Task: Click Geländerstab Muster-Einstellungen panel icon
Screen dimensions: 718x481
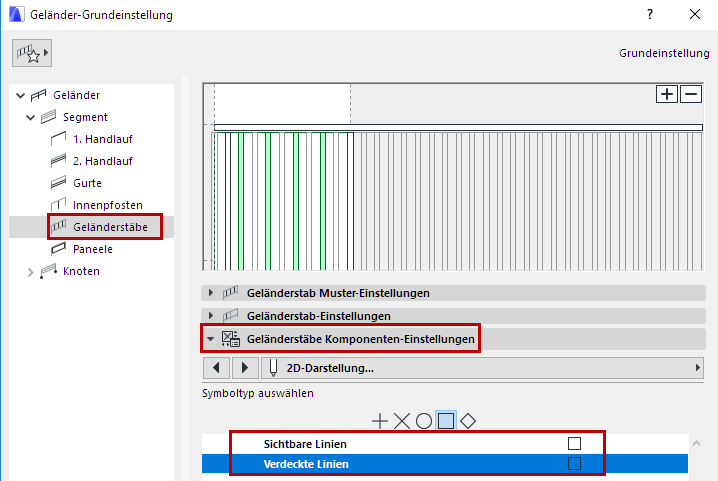Action: pyautogui.click(x=230, y=293)
